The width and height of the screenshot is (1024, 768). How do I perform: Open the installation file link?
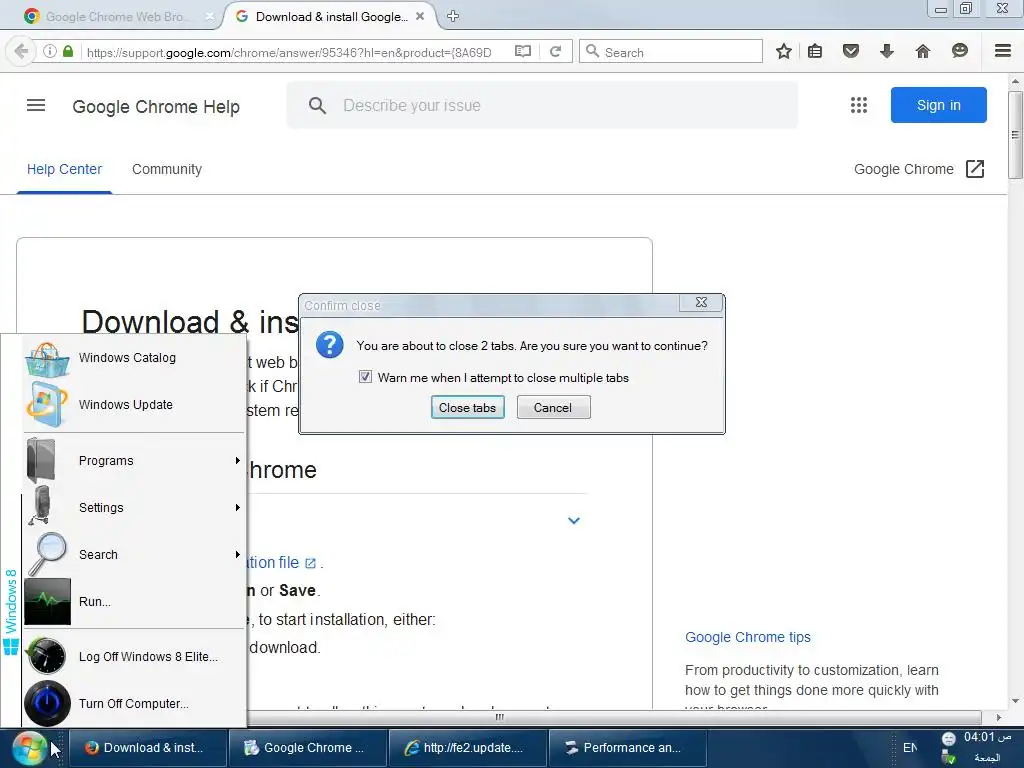(281, 562)
